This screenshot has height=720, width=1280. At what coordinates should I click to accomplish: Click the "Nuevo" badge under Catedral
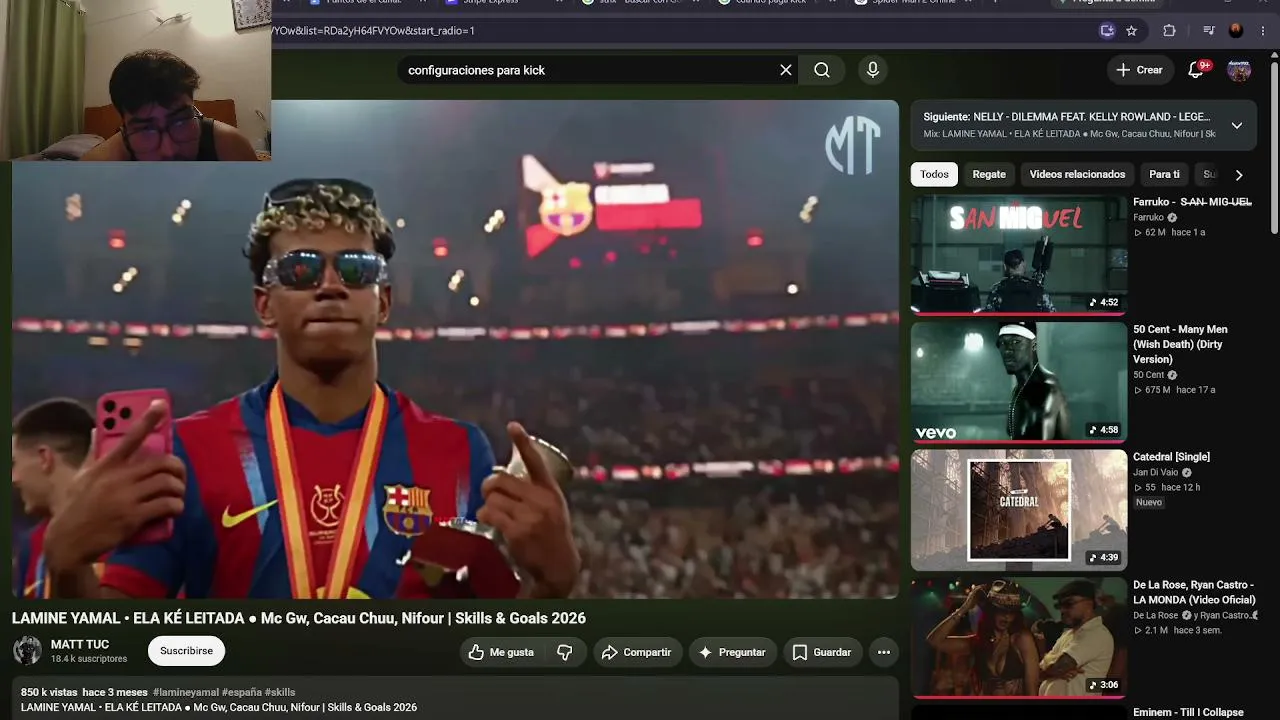point(1149,502)
